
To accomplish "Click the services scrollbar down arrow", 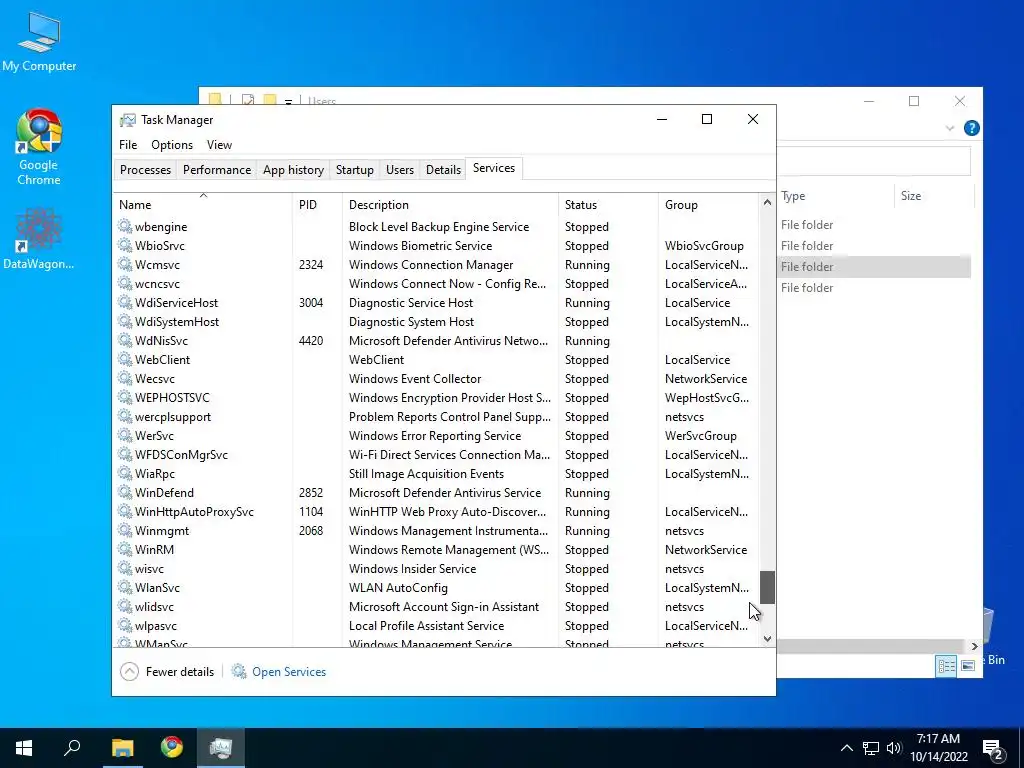I will click(x=767, y=639).
